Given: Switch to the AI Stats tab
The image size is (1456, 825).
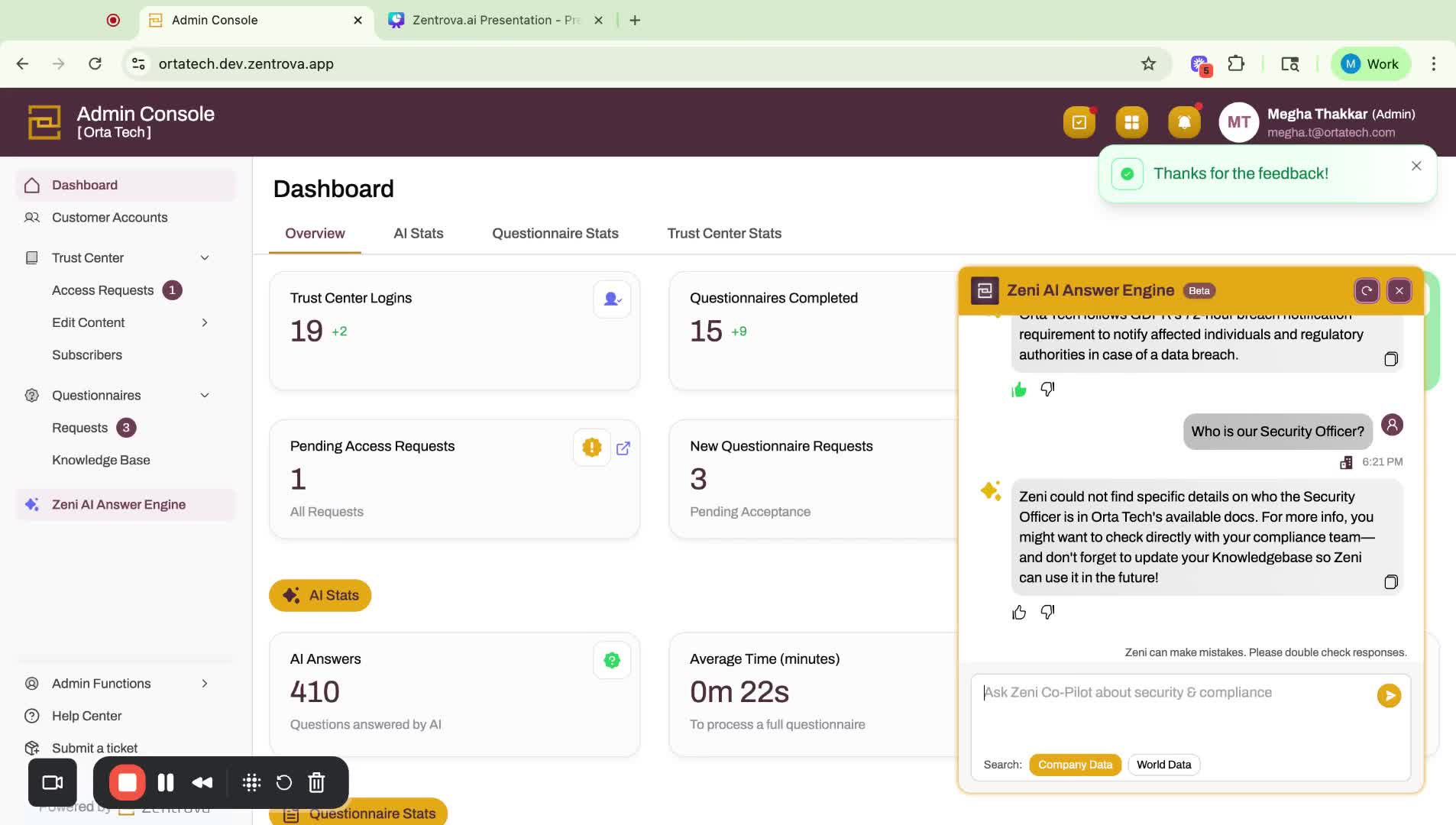Looking at the screenshot, I should 418,233.
